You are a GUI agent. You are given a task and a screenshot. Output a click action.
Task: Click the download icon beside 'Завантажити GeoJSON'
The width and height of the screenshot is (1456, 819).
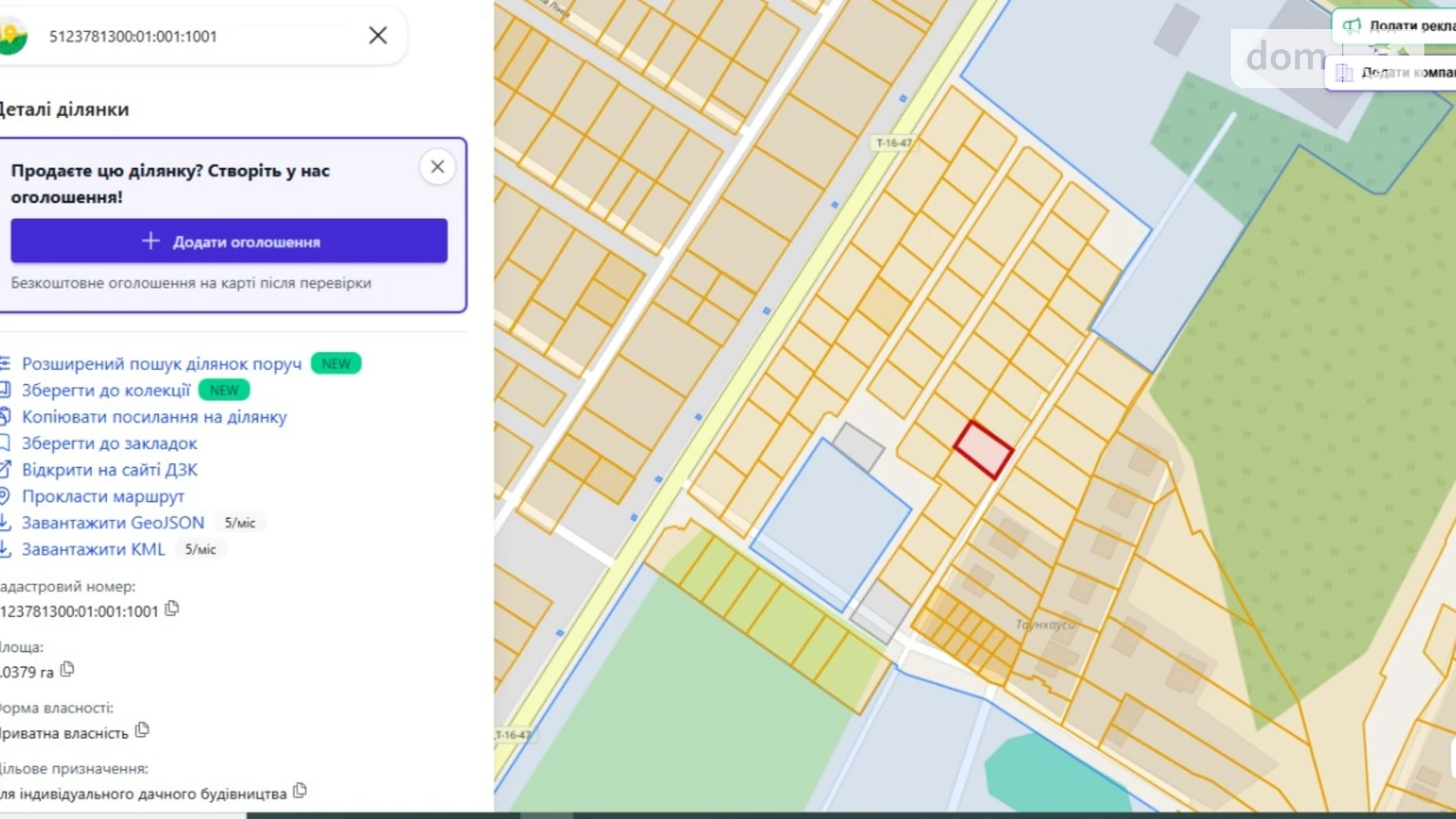point(5,523)
